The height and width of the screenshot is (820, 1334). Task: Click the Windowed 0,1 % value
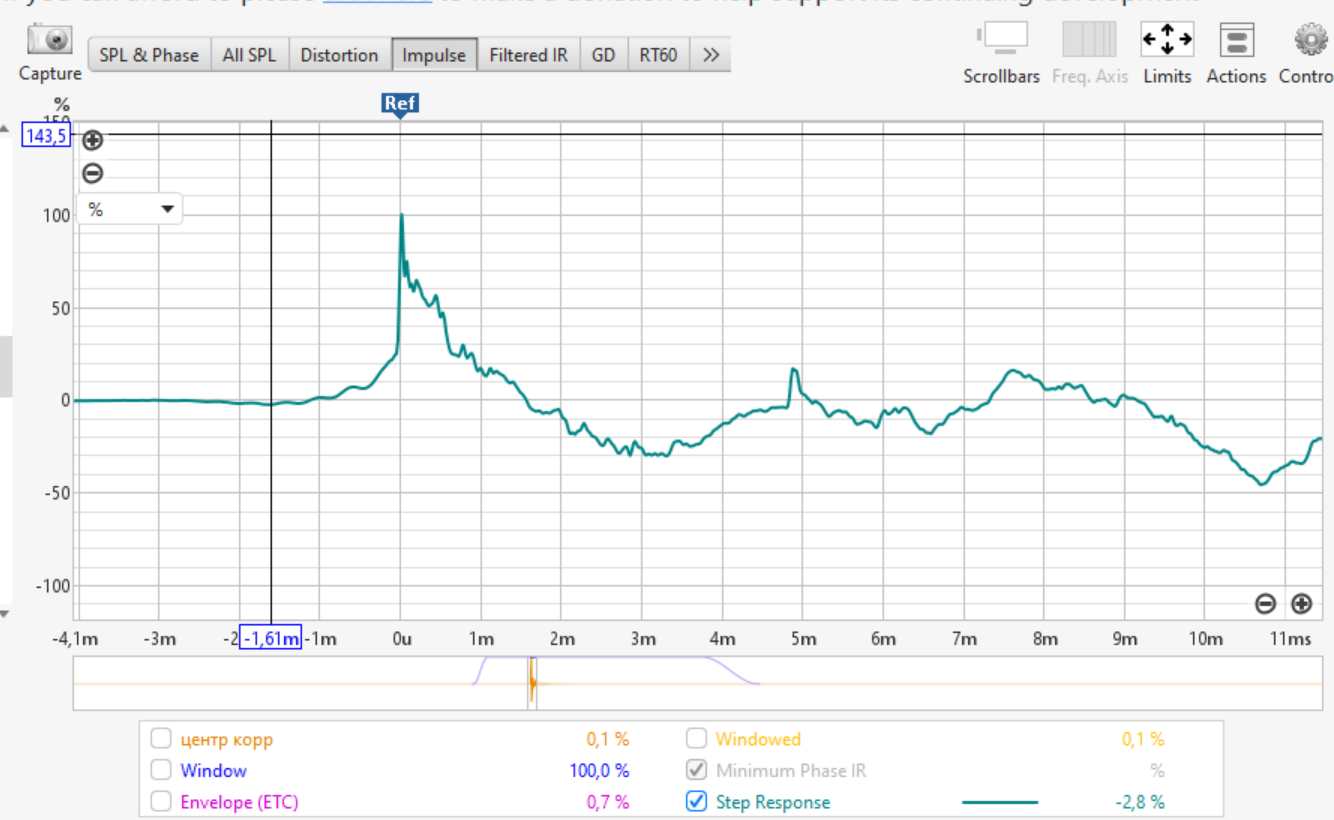1143,740
